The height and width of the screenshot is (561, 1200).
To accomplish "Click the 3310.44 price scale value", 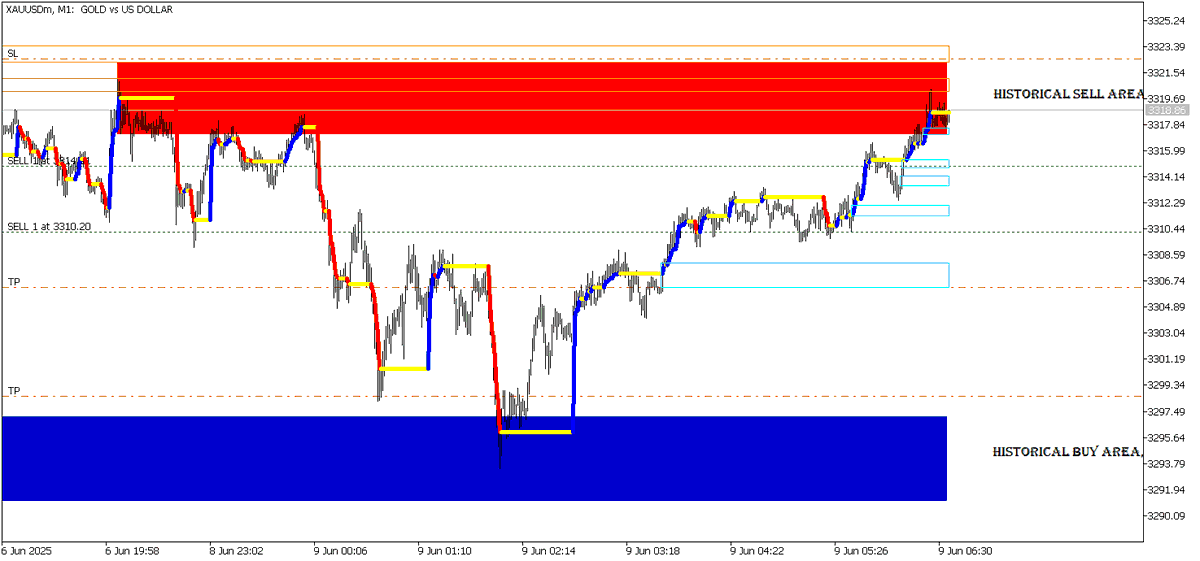I will (x=1166, y=229).
